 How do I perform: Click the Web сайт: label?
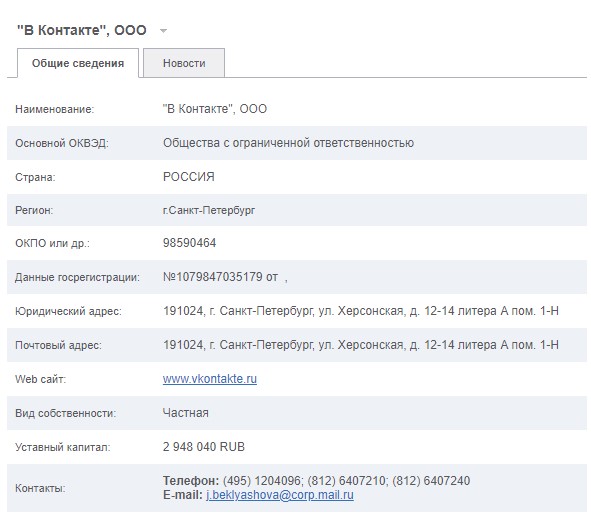[x=40, y=379]
